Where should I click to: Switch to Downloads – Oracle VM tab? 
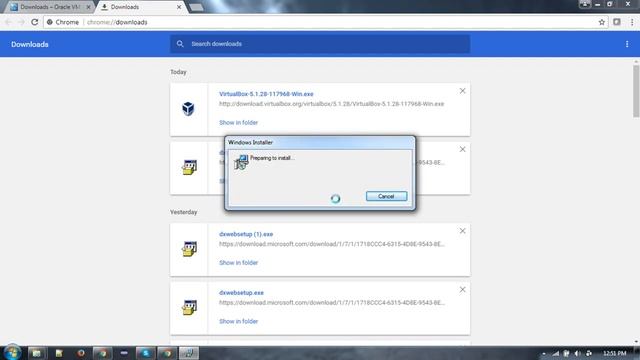pyautogui.click(x=50, y=7)
